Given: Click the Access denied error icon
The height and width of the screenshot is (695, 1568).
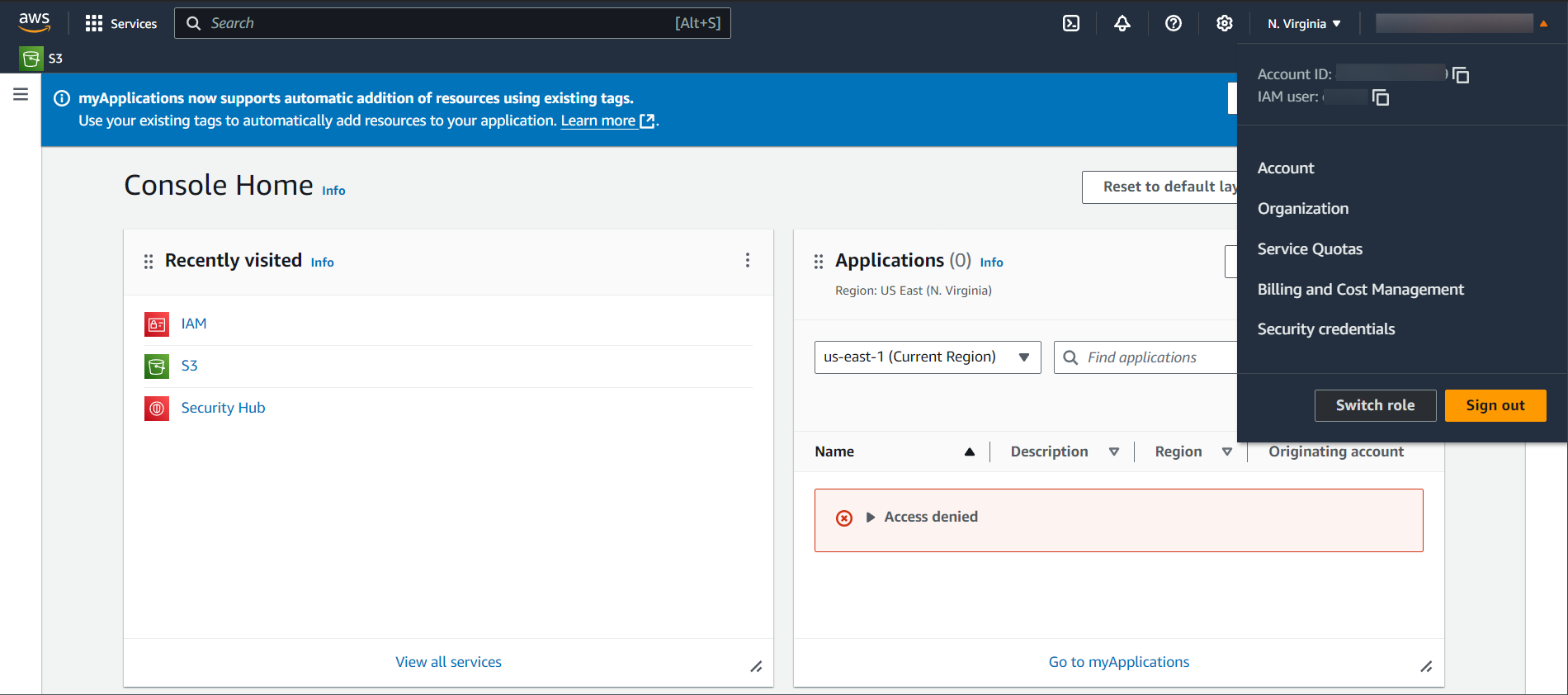Looking at the screenshot, I should pos(844,518).
